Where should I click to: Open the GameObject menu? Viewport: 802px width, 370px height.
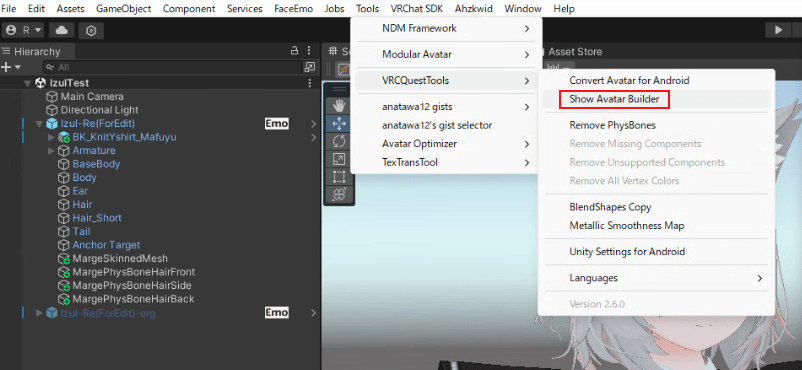[123, 9]
